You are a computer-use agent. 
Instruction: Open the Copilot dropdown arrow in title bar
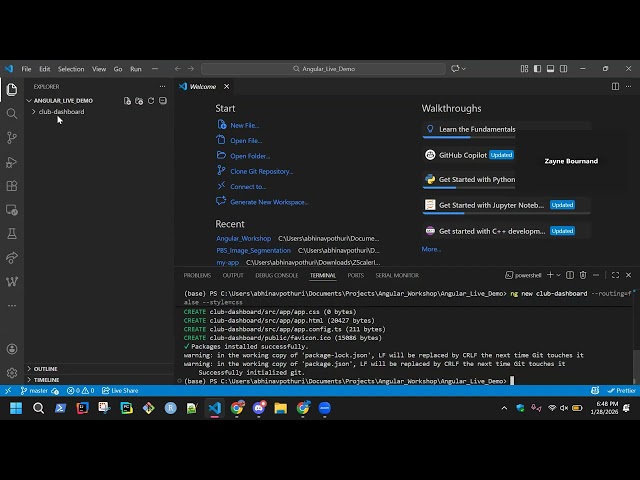click(464, 69)
